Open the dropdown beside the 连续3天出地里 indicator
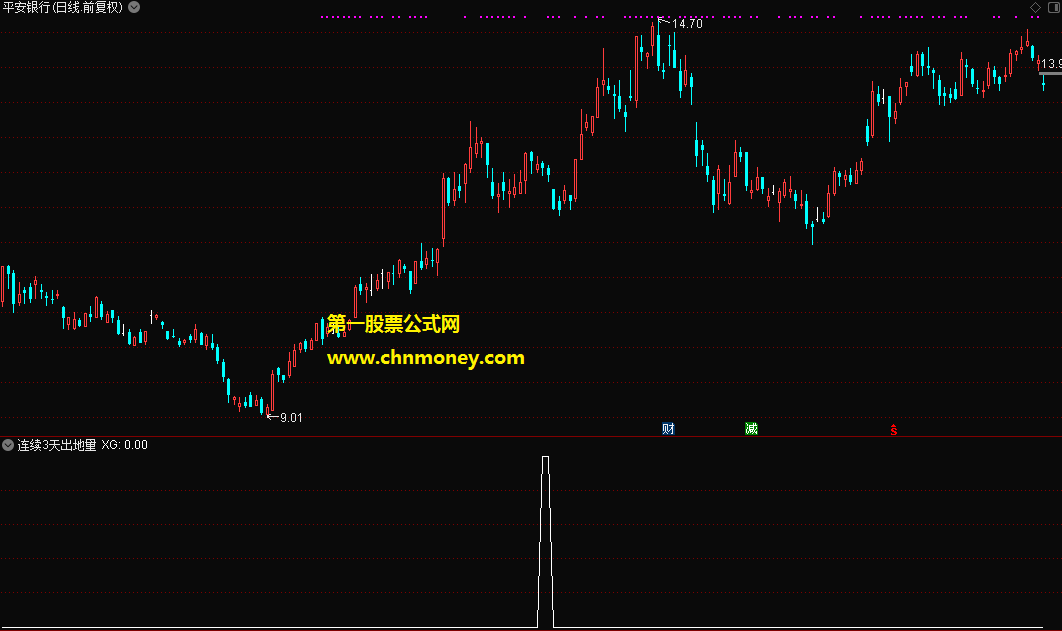 click(8, 445)
